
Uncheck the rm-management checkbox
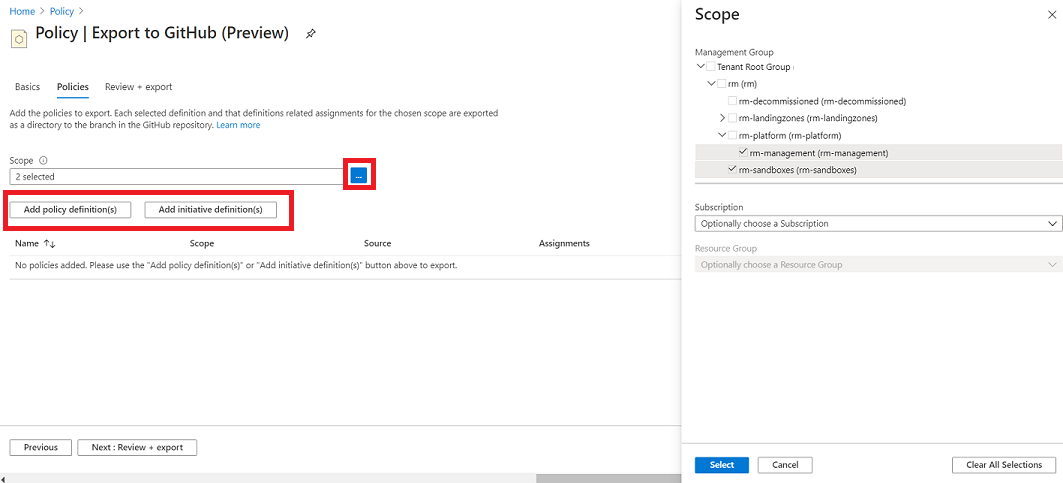tap(743, 152)
